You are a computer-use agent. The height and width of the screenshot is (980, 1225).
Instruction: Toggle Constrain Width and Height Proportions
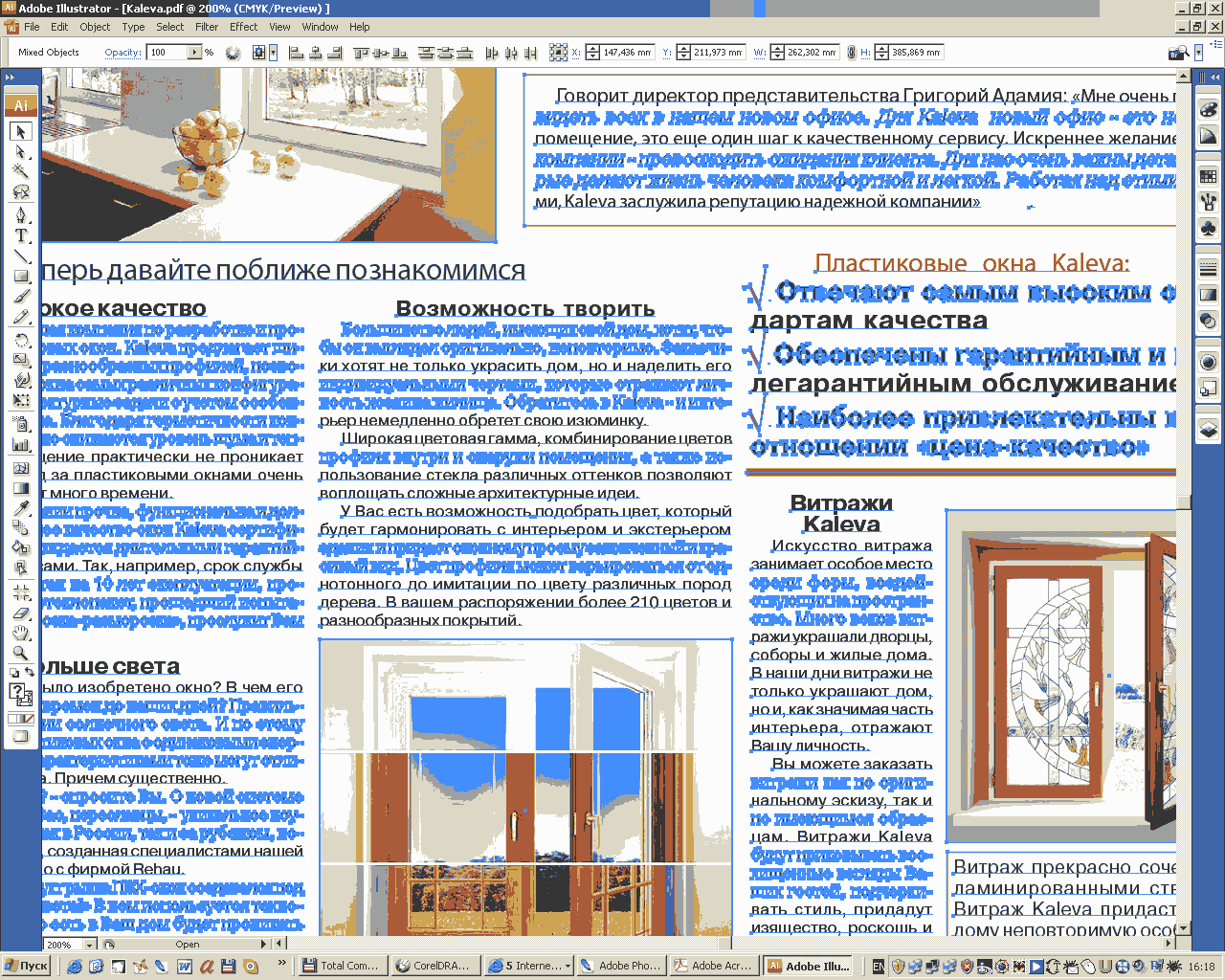pos(851,53)
